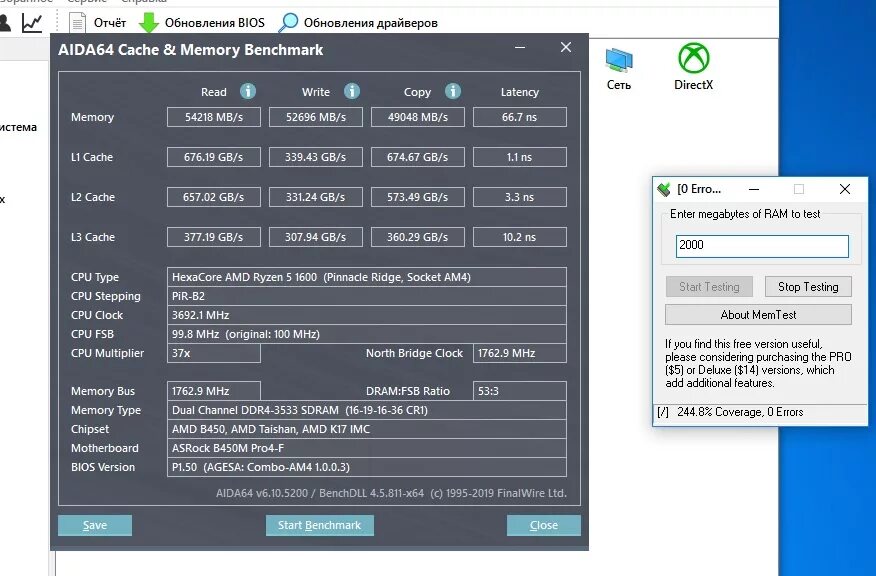Click DRAM:FSB Ratio 53:3 value
The image size is (876, 576).
pos(520,391)
